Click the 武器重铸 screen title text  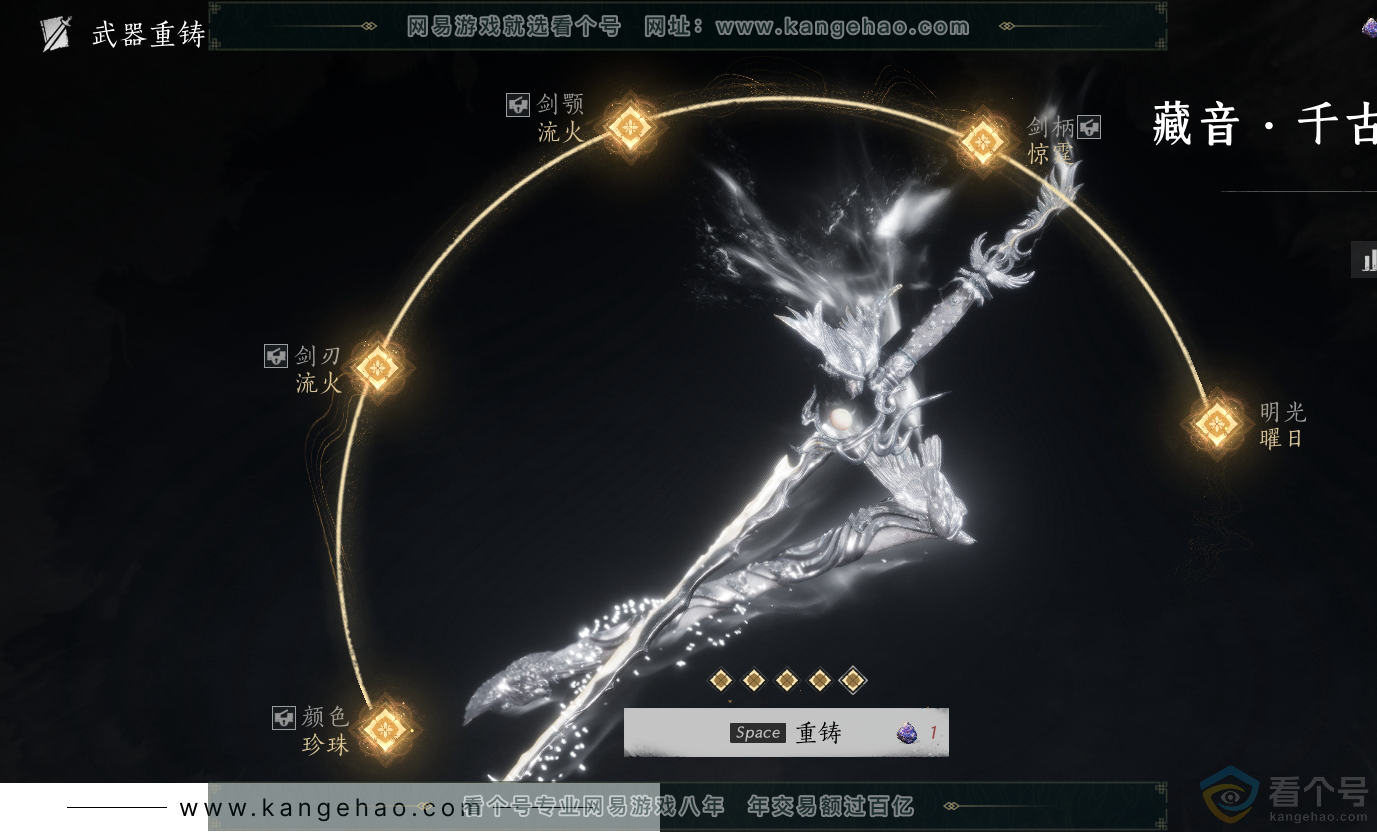point(149,35)
